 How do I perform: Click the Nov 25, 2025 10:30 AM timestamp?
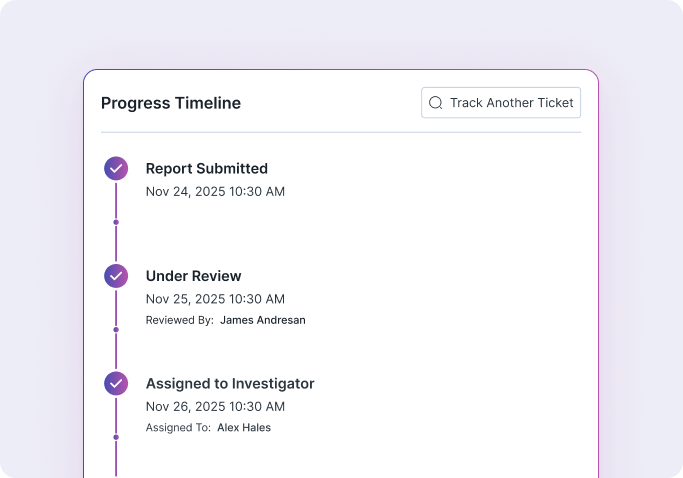pyautogui.click(x=215, y=299)
